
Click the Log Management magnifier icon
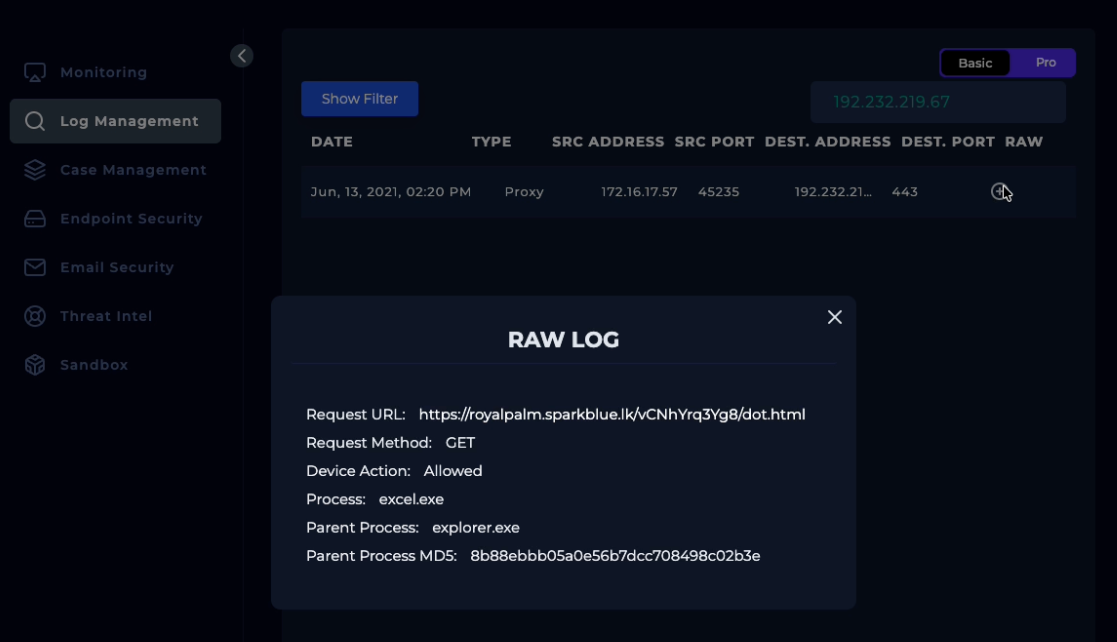(x=35, y=122)
